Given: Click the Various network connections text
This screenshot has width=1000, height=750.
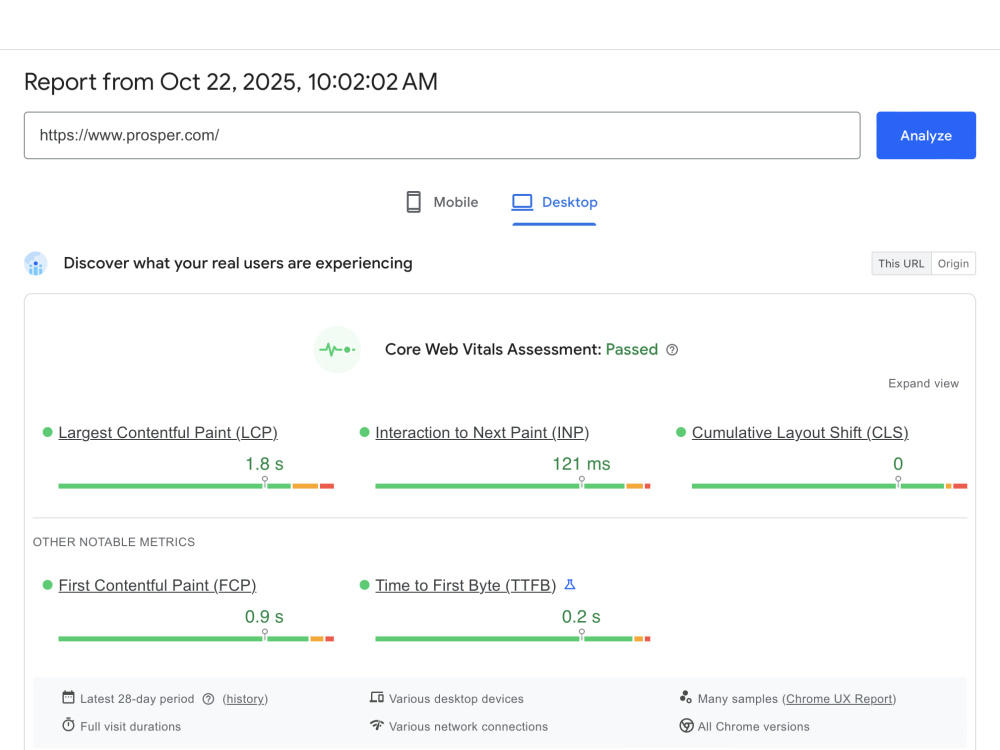Looking at the screenshot, I should point(468,726).
